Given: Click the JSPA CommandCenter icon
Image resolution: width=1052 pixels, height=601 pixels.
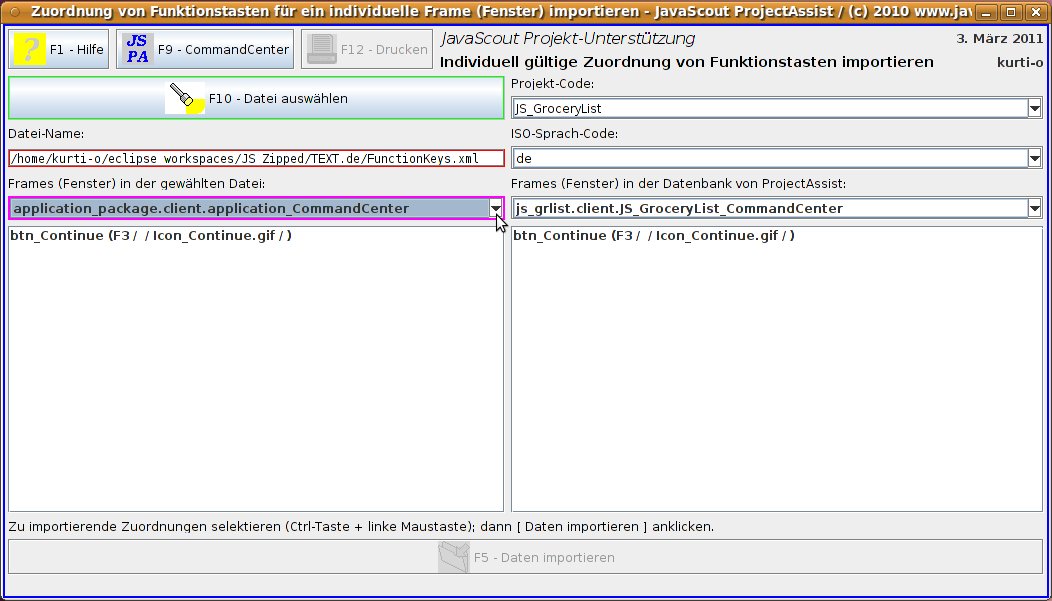Looking at the screenshot, I should click(x=138, y=49).
